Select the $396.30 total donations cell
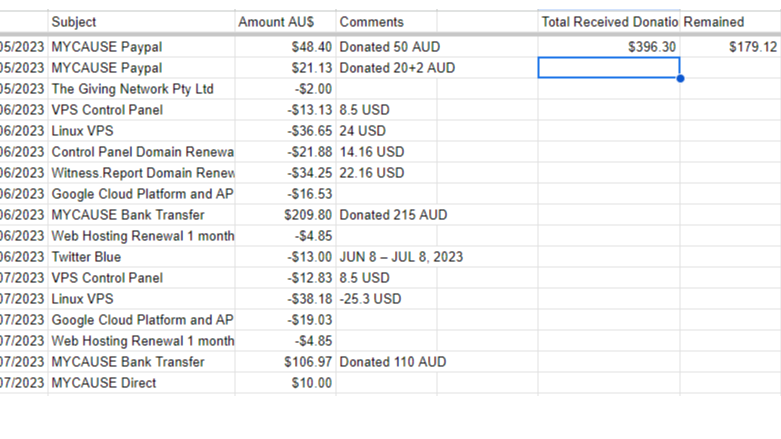 [608, 47]
